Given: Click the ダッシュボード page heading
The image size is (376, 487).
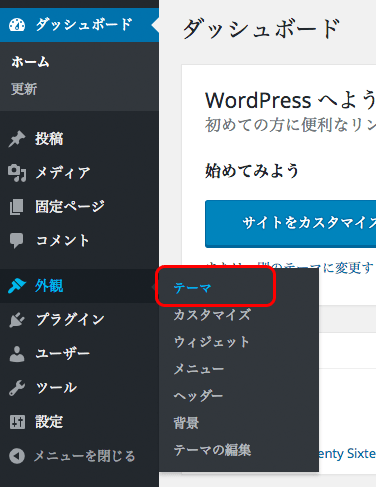Looking at the screenshot, I should click(261, 29).
